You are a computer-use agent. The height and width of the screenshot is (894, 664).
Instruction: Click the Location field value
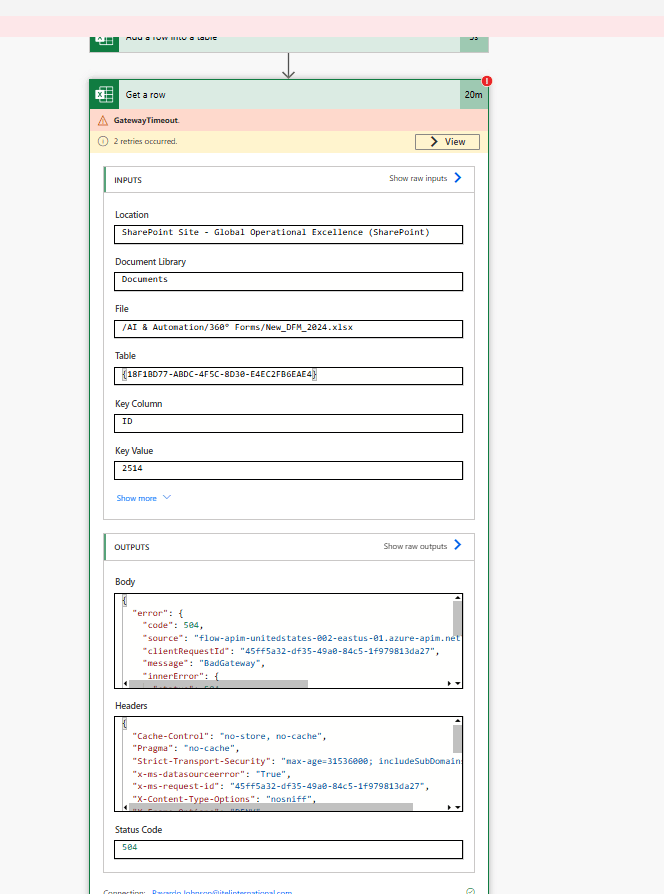pyautogui.click(x=288, y=234)
